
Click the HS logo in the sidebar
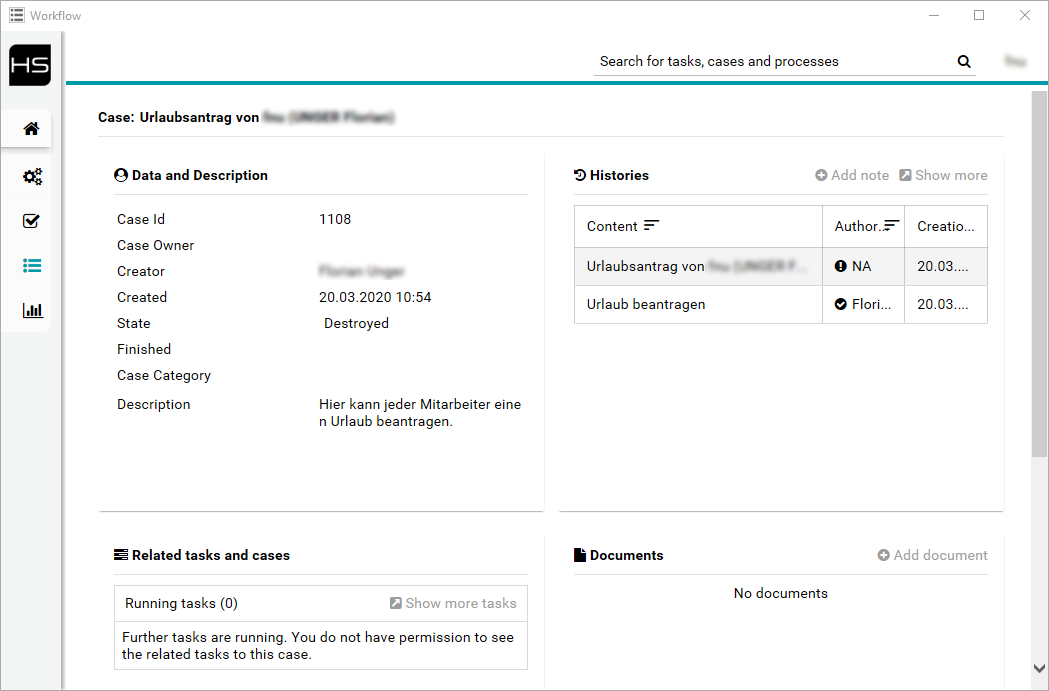(x=30, y=65)
